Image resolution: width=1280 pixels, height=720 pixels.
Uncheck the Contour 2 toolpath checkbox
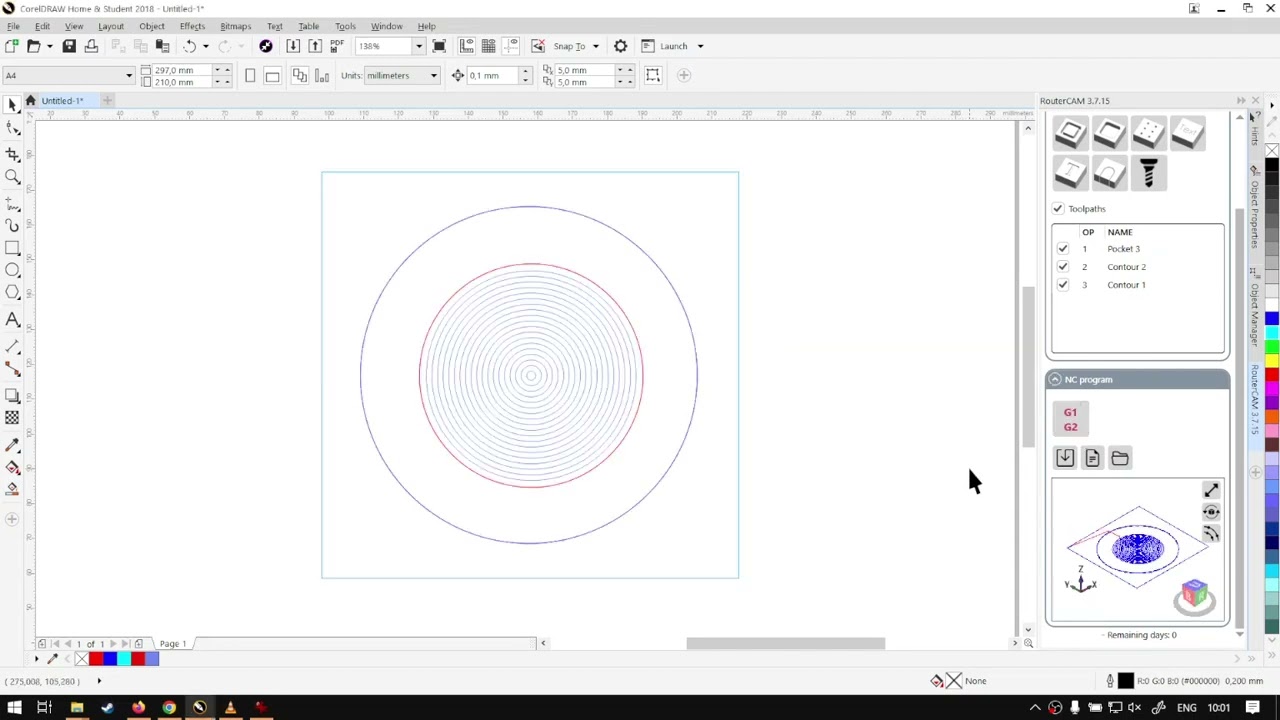(1063, 267)
